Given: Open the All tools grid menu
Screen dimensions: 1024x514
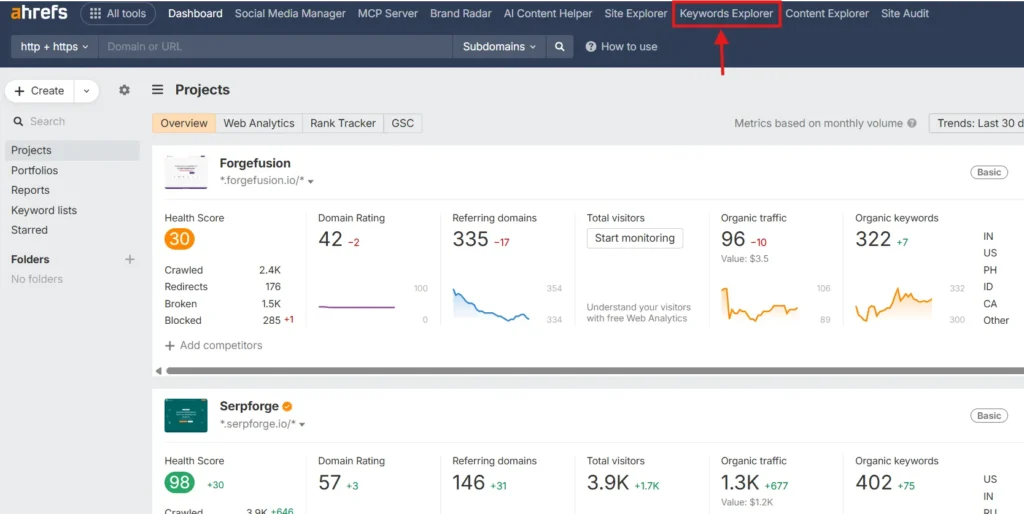Looking at the screenshot, I should click(x=118, y=13).
